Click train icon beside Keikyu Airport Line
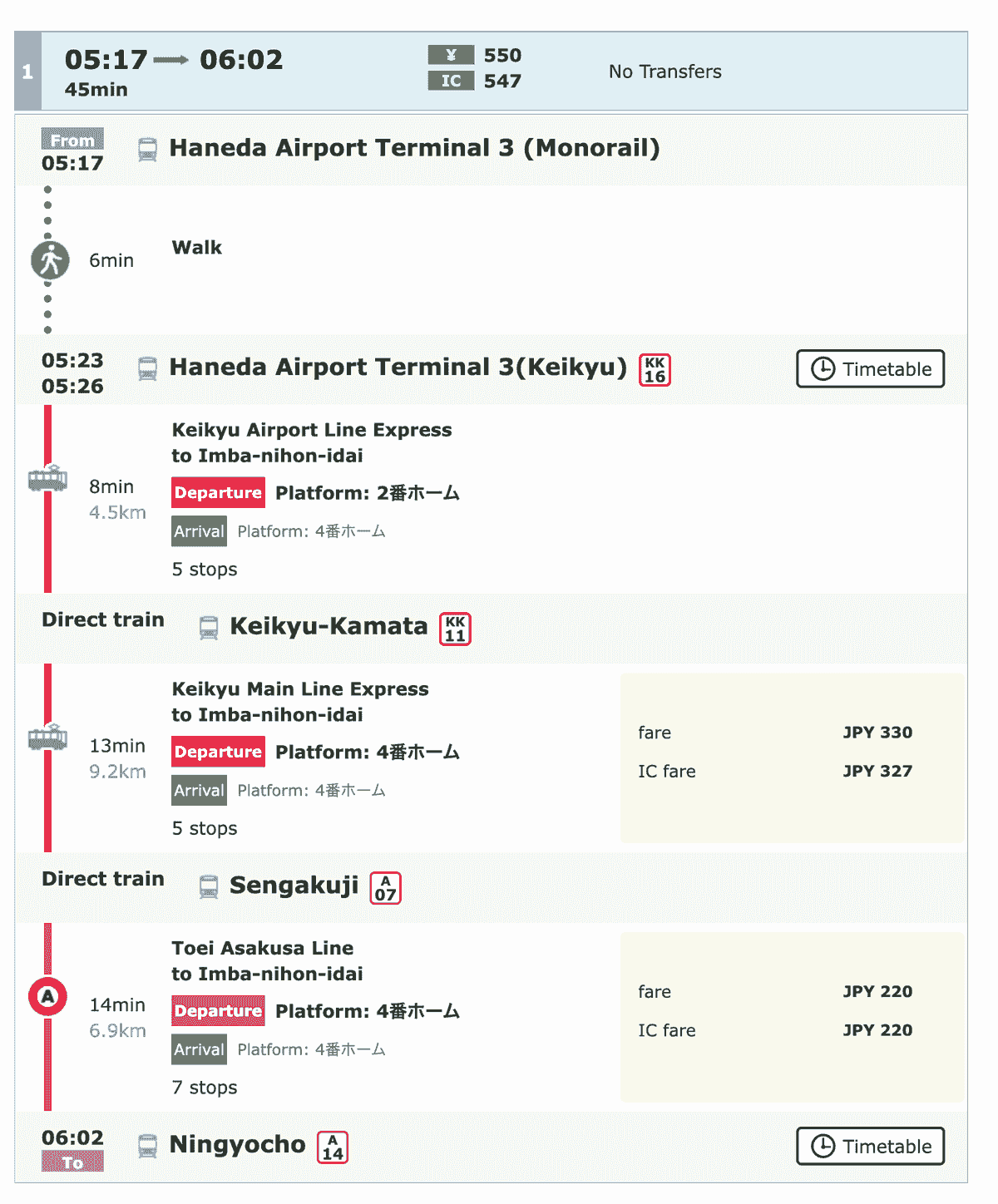The width and height of the screenshot is (998, 1204). click(x=47, y=479)
